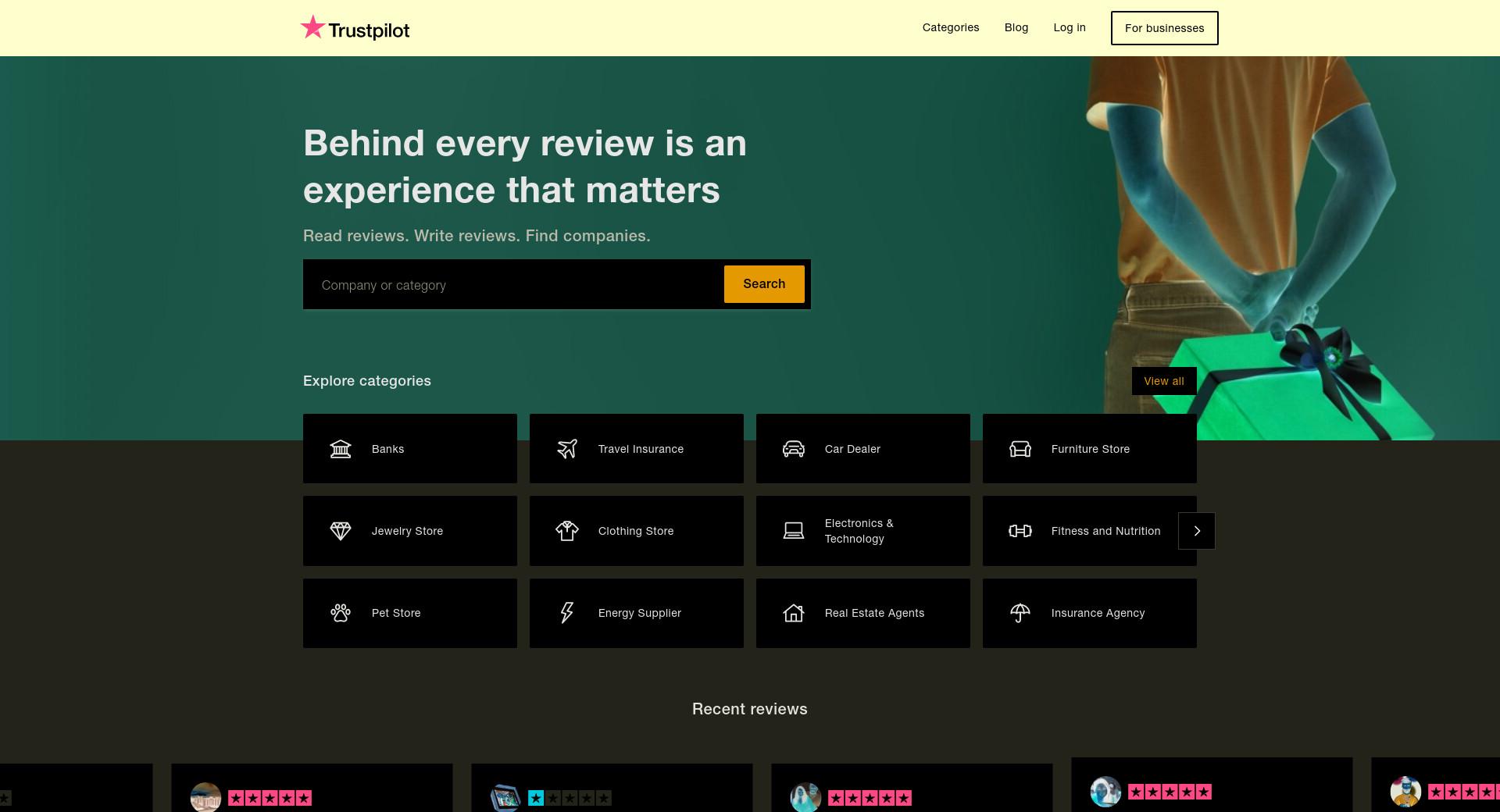Open the Jewelry Store category label
This screenshot has height=812, width=1500.
[407, 531]
